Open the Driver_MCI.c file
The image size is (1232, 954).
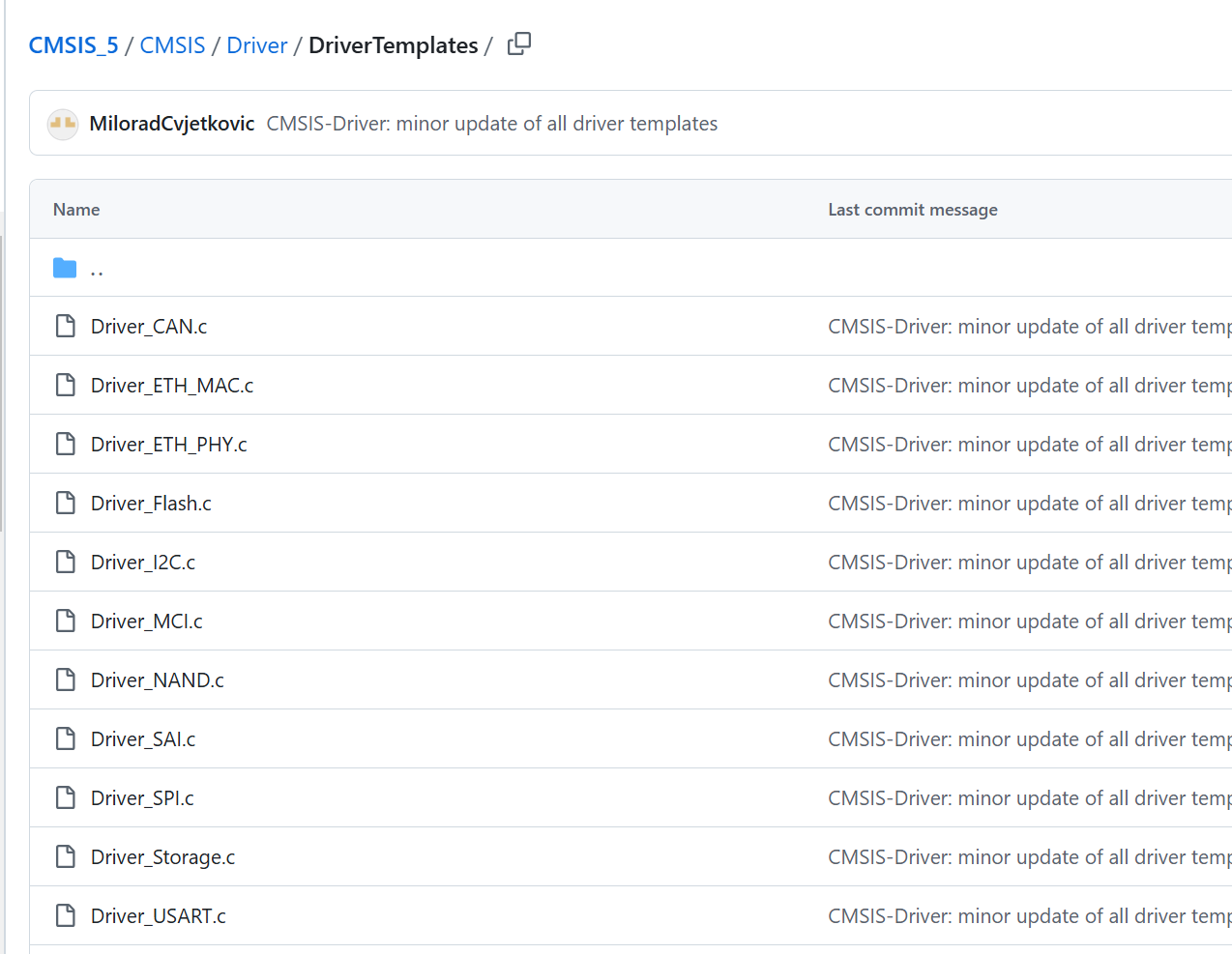click(x=147, y=622)
